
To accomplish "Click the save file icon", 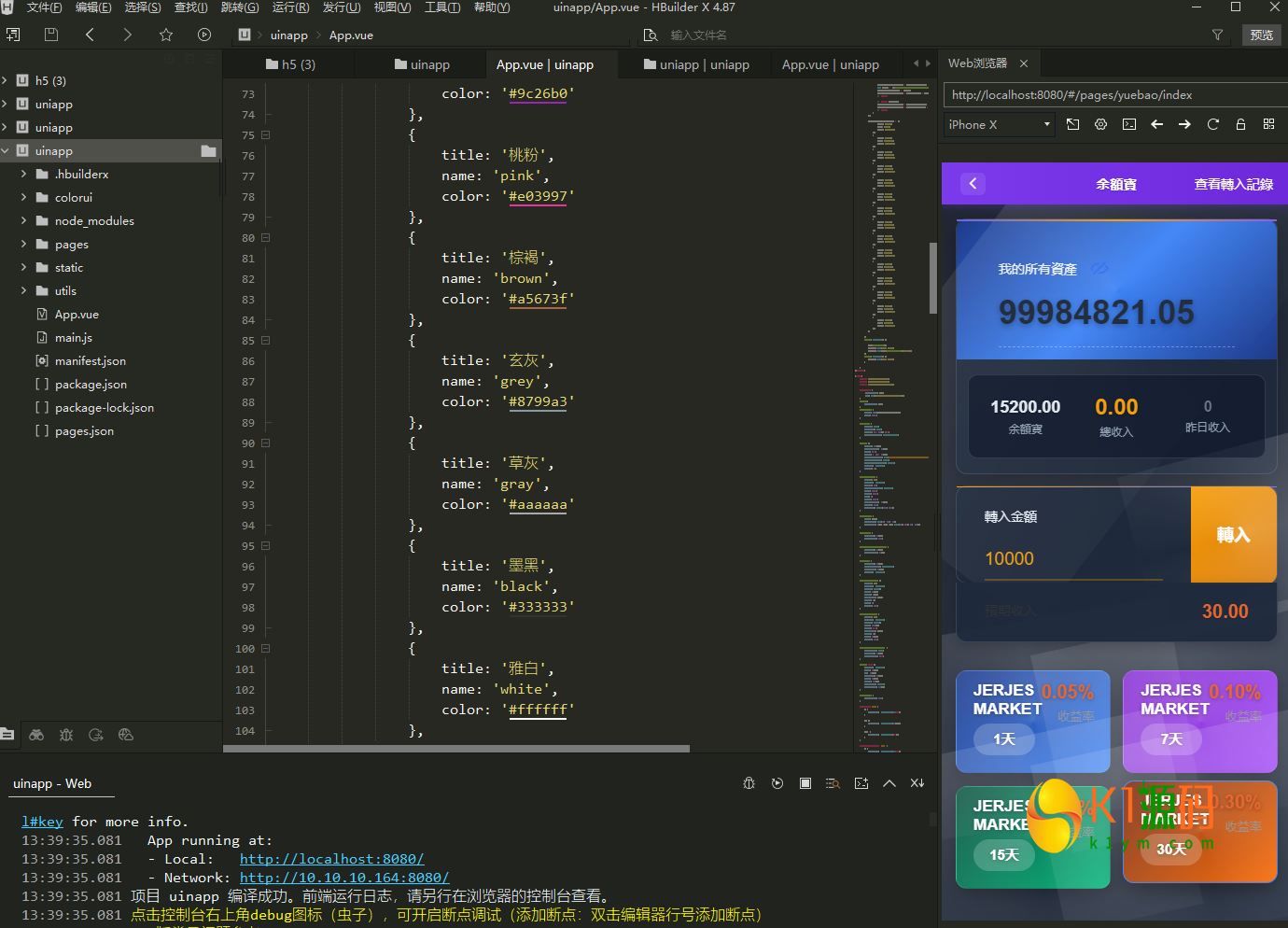I will pyautogui.click(x=51, y=35).
